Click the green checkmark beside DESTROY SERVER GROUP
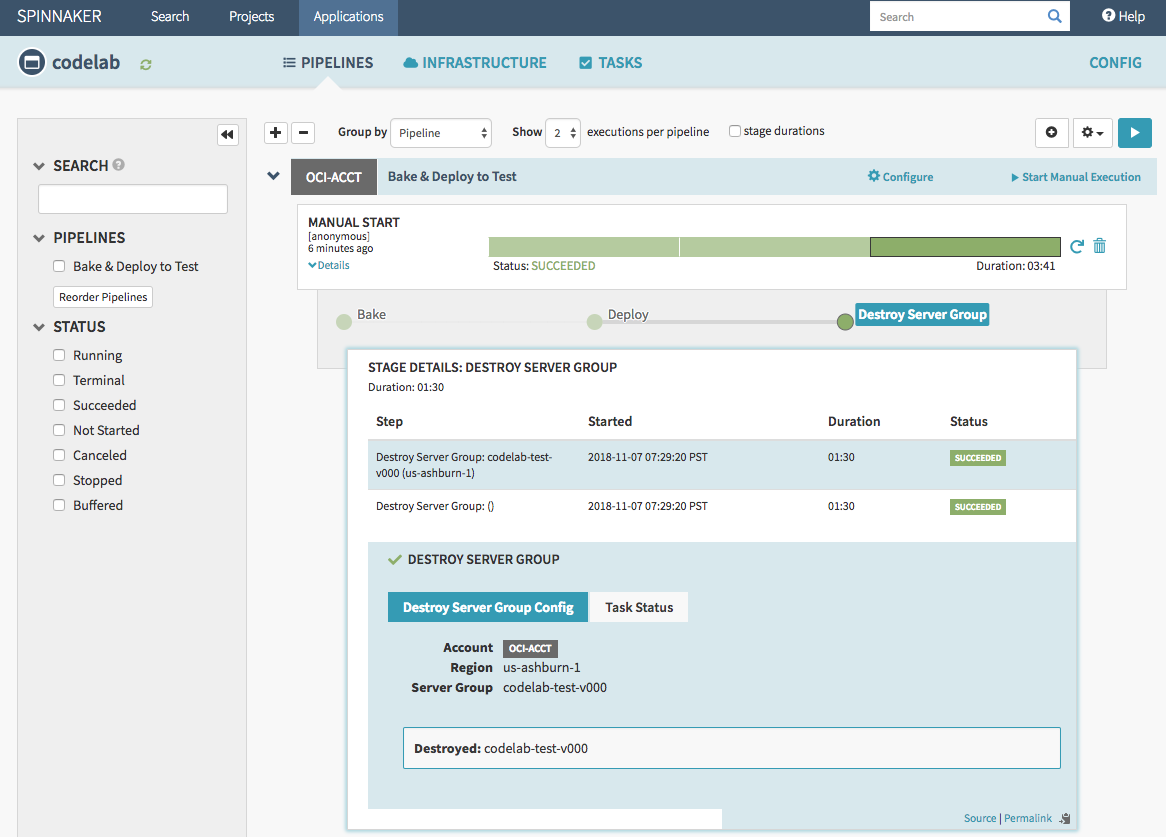Screen dimensions: 1166x837 (395, 560)
